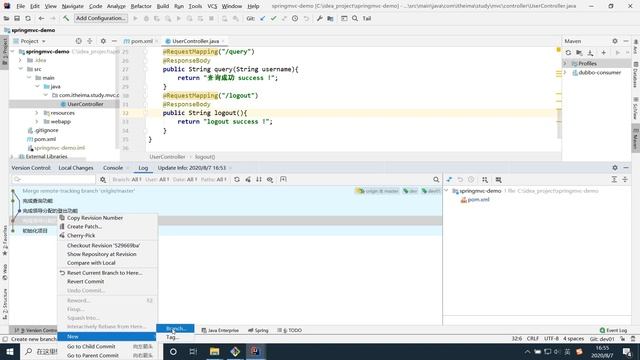
Task: Open Settings via the wrench icon
Action: (x=320, y=18)
